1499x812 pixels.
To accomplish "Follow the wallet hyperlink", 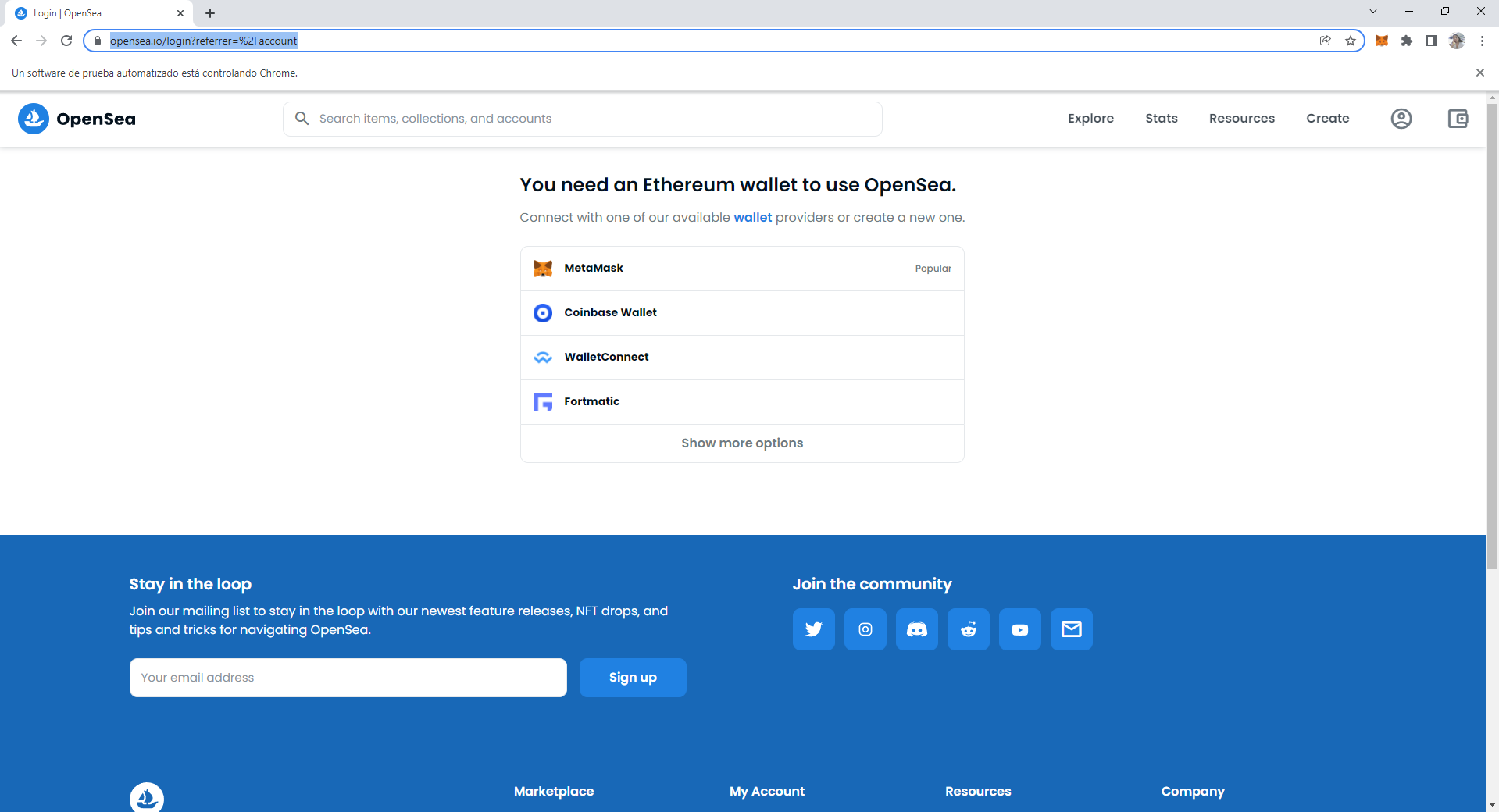I will (x=752, y=218).
